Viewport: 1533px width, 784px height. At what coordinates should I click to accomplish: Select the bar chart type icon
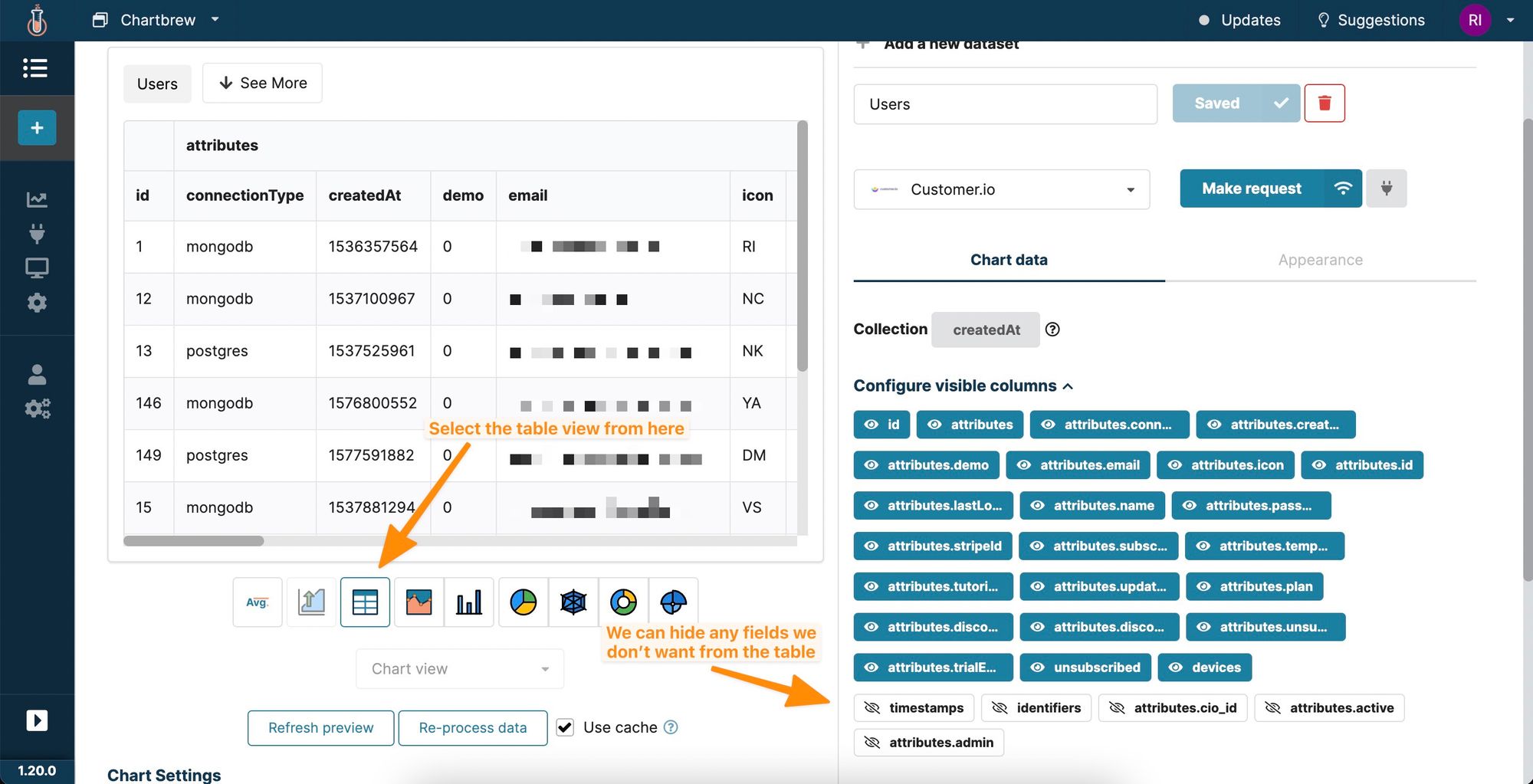tap(468, 602)
